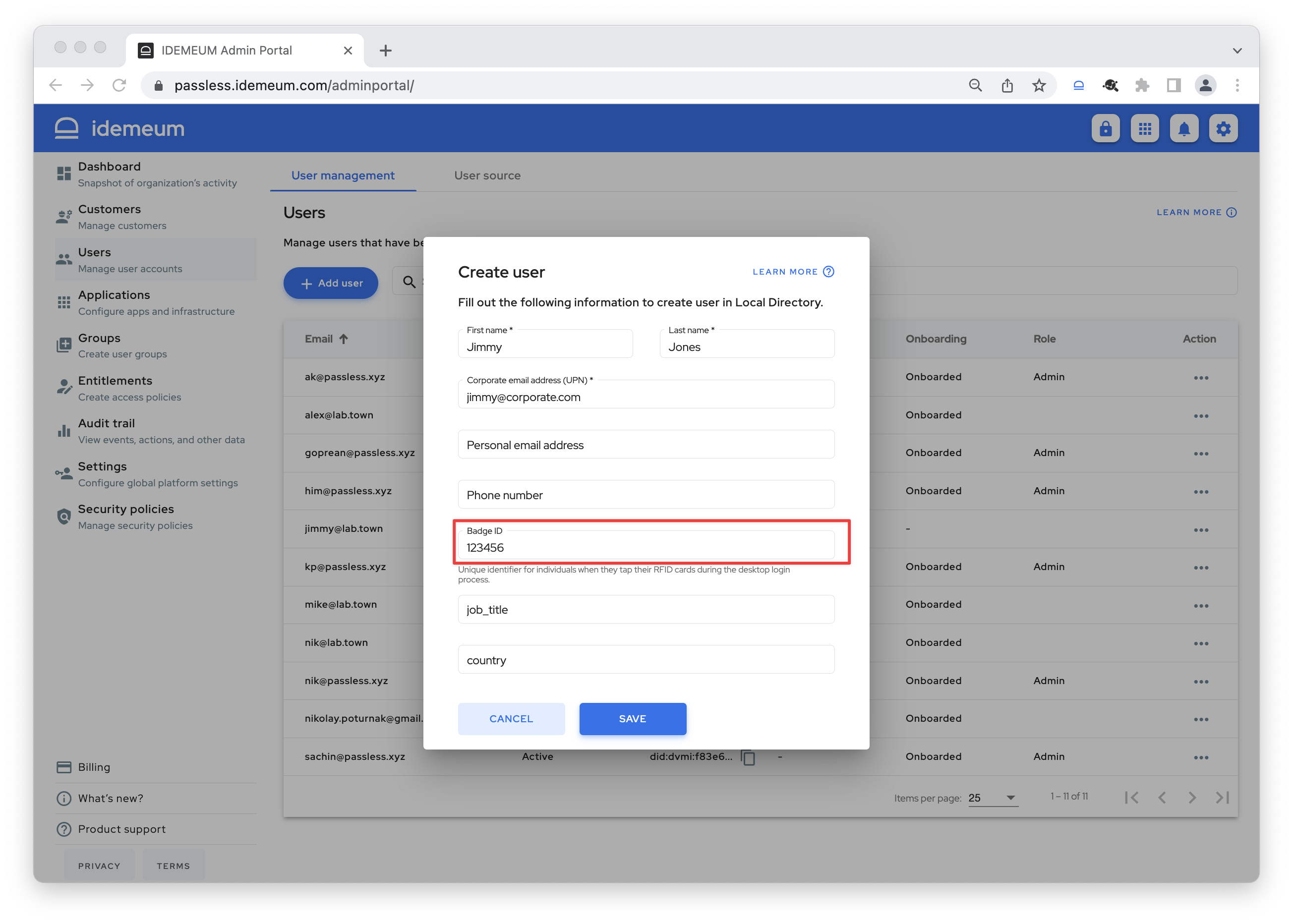Click CANCEL in Create user dialog

point(511,719)
